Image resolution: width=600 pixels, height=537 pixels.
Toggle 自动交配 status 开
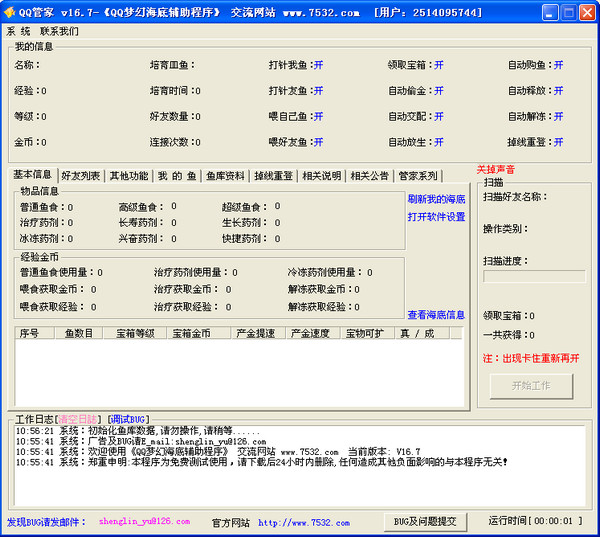coord(439,116)
